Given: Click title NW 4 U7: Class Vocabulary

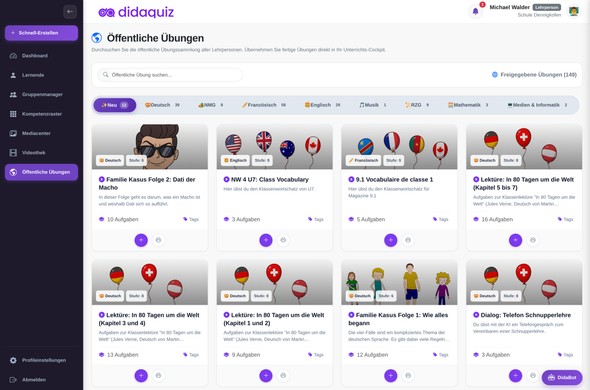Looking at the screenshot, I should coord(266,180).
